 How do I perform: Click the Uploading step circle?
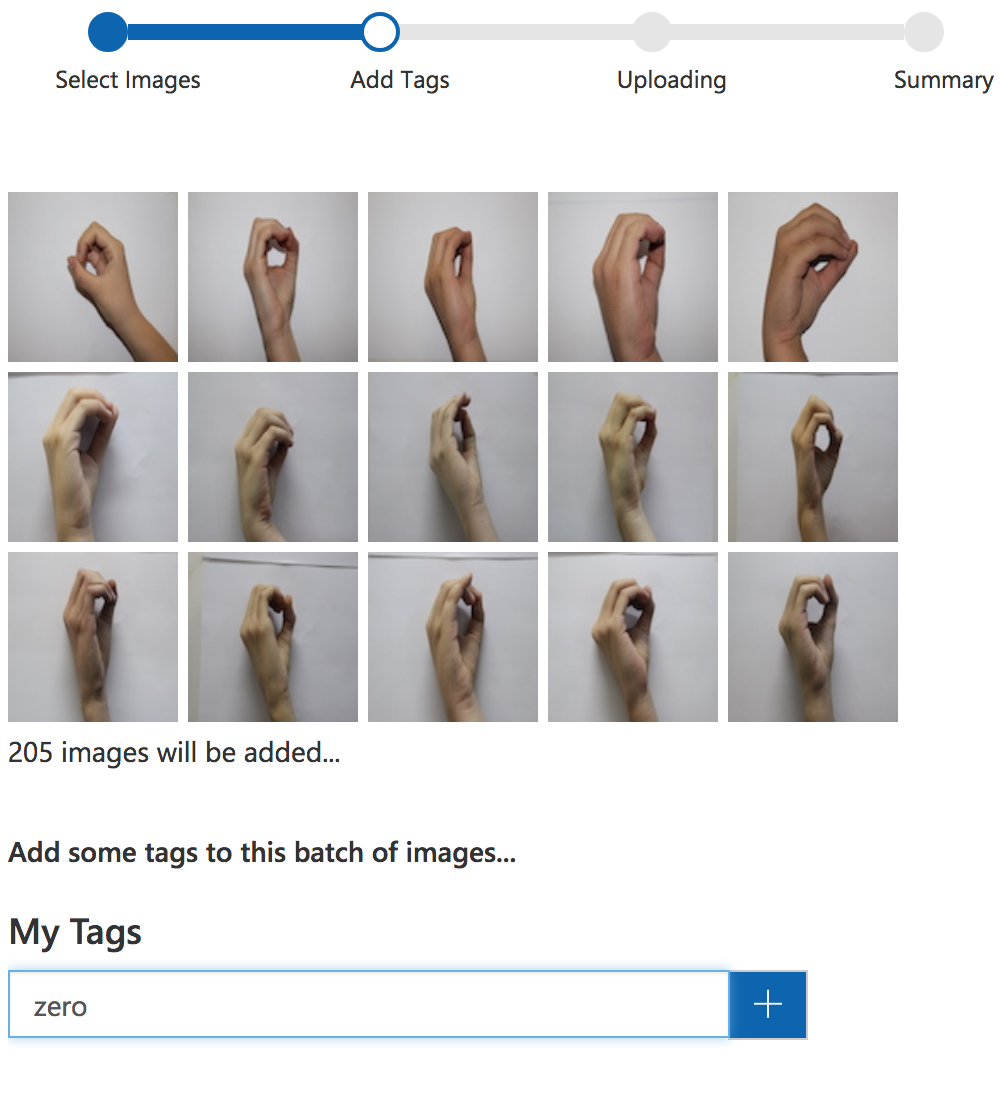651,32
